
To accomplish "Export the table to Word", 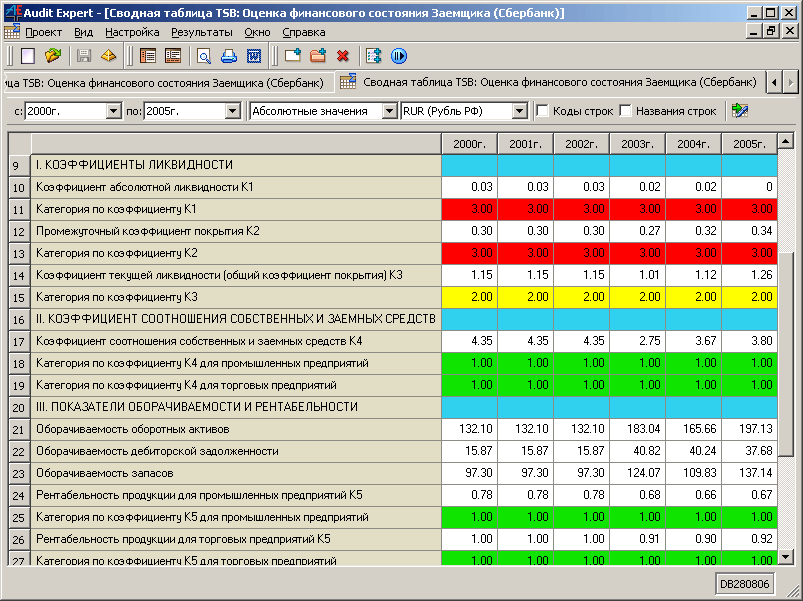I will pos(254,56).
